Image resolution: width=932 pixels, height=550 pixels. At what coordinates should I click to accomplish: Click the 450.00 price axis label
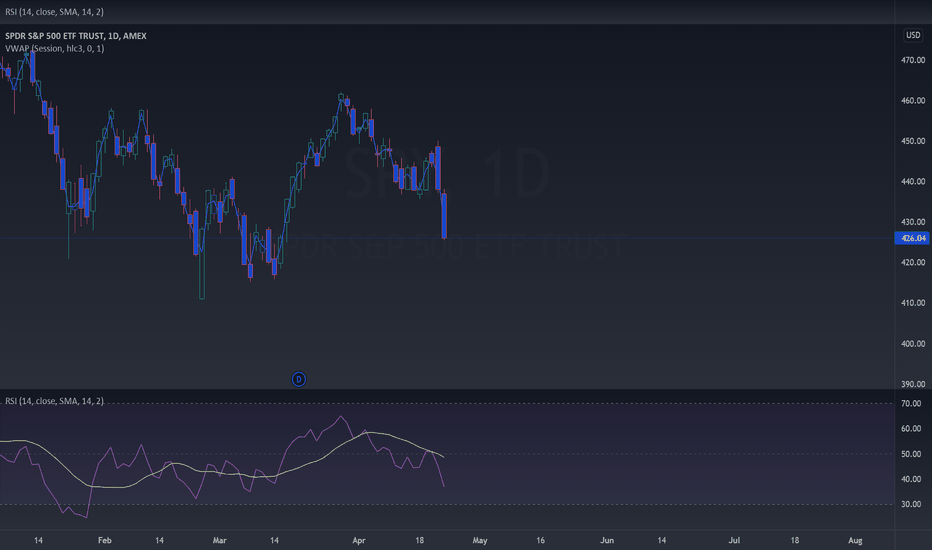tap(913, 141)
